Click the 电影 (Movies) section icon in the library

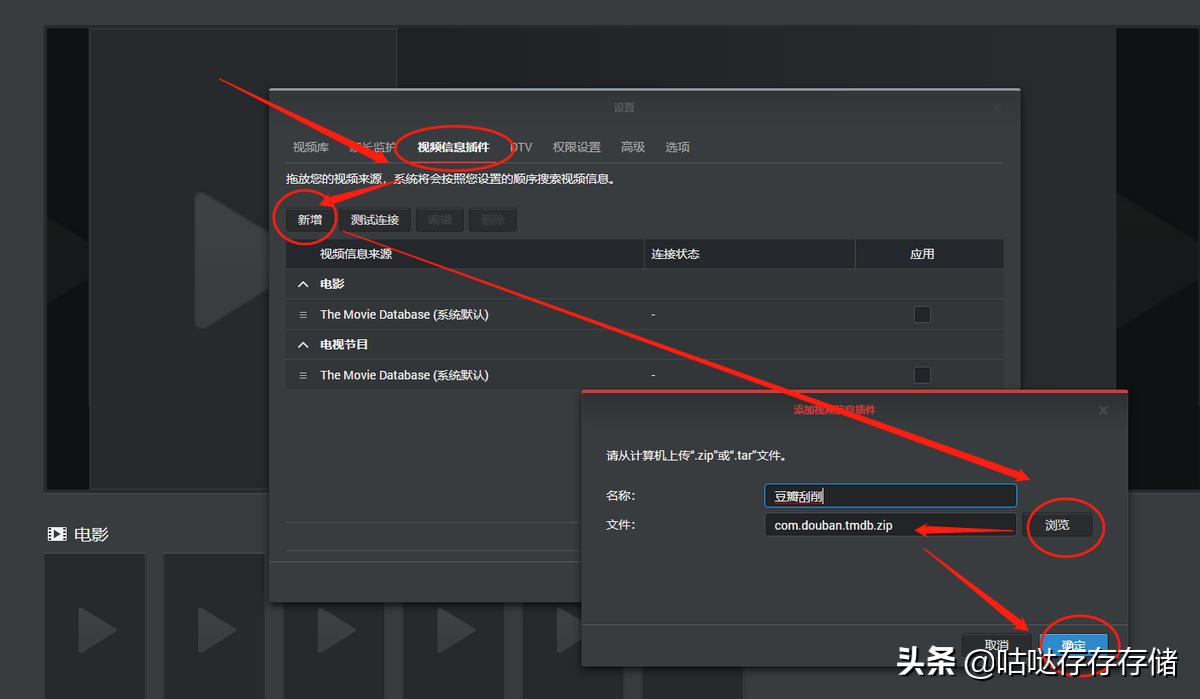coord(57,533)
